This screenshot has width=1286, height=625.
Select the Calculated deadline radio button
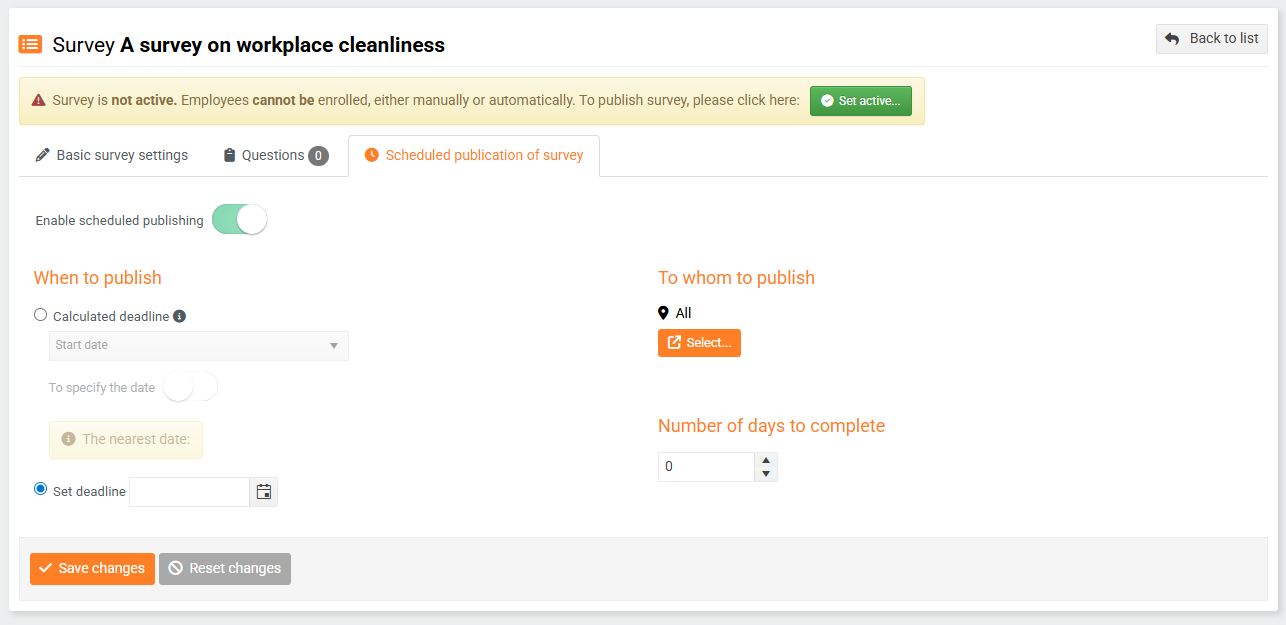[41, 315]
